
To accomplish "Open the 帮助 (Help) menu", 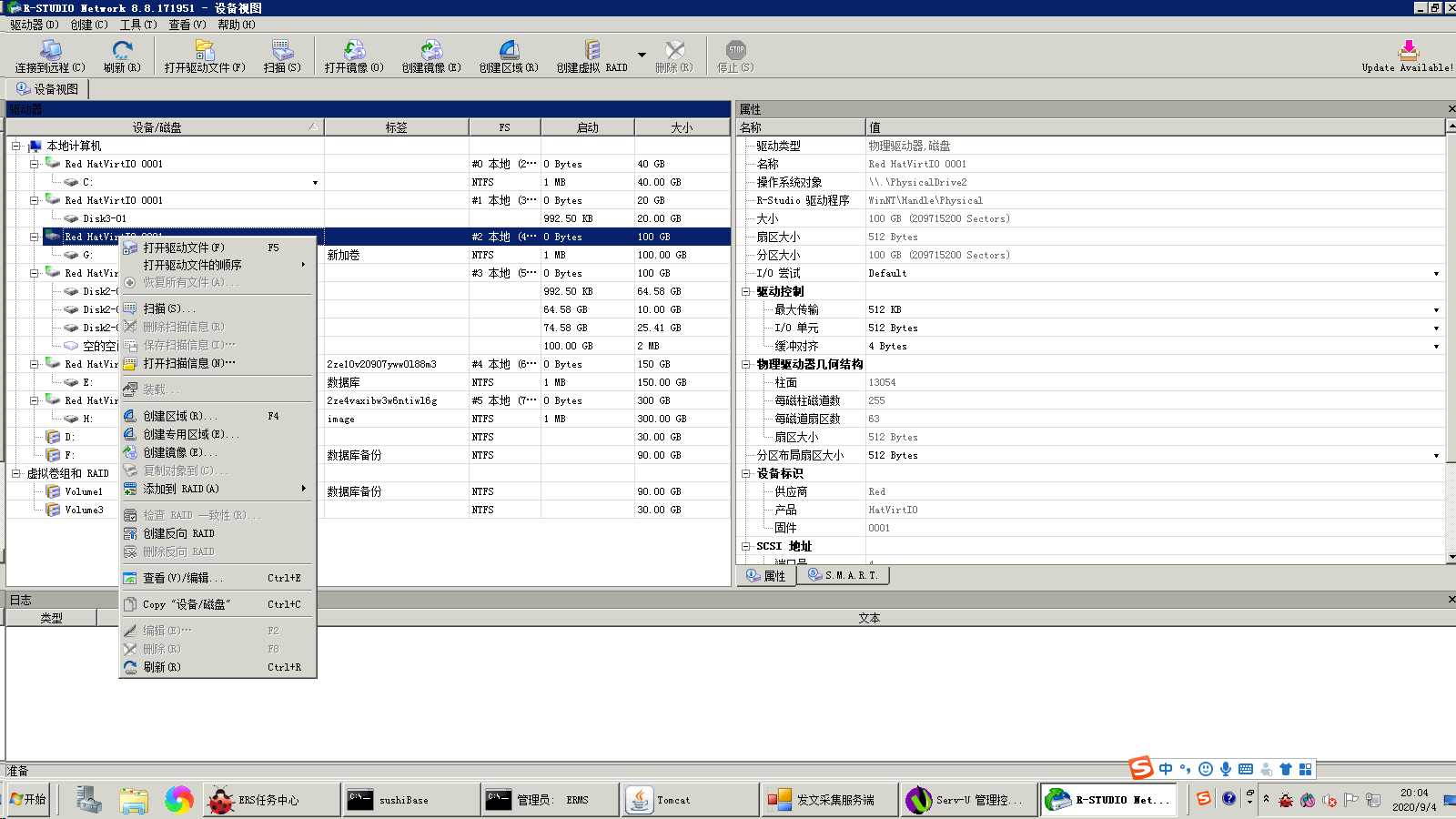I will [x=237, y=25].
